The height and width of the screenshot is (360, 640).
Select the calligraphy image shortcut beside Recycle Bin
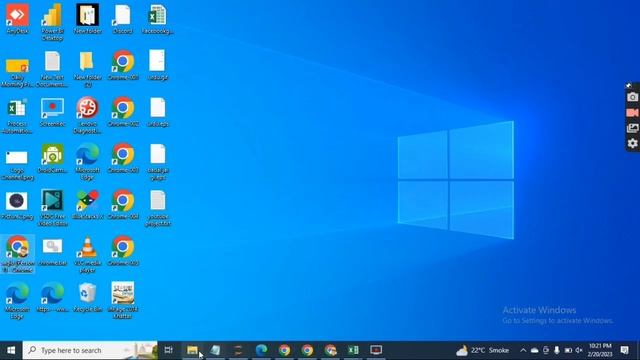point(122,301)
